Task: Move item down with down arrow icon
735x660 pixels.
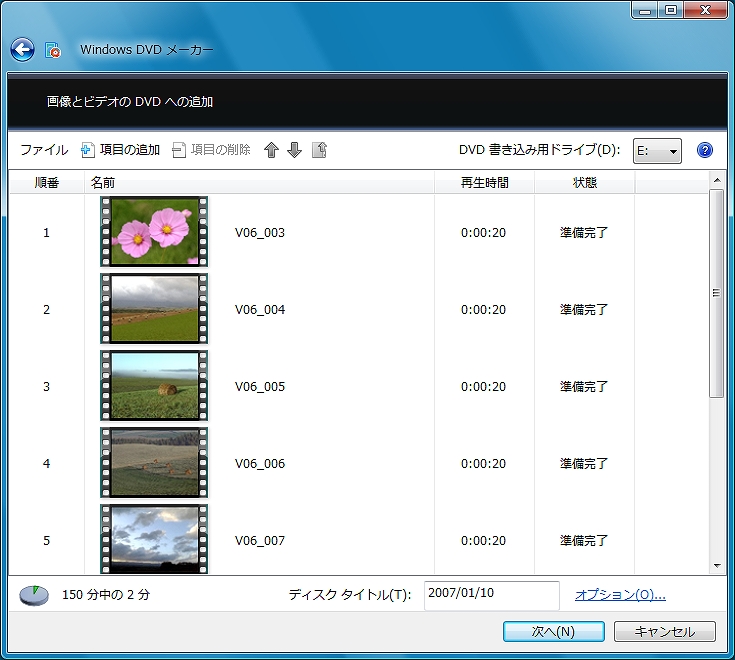Action: click(x=294, y=150)
